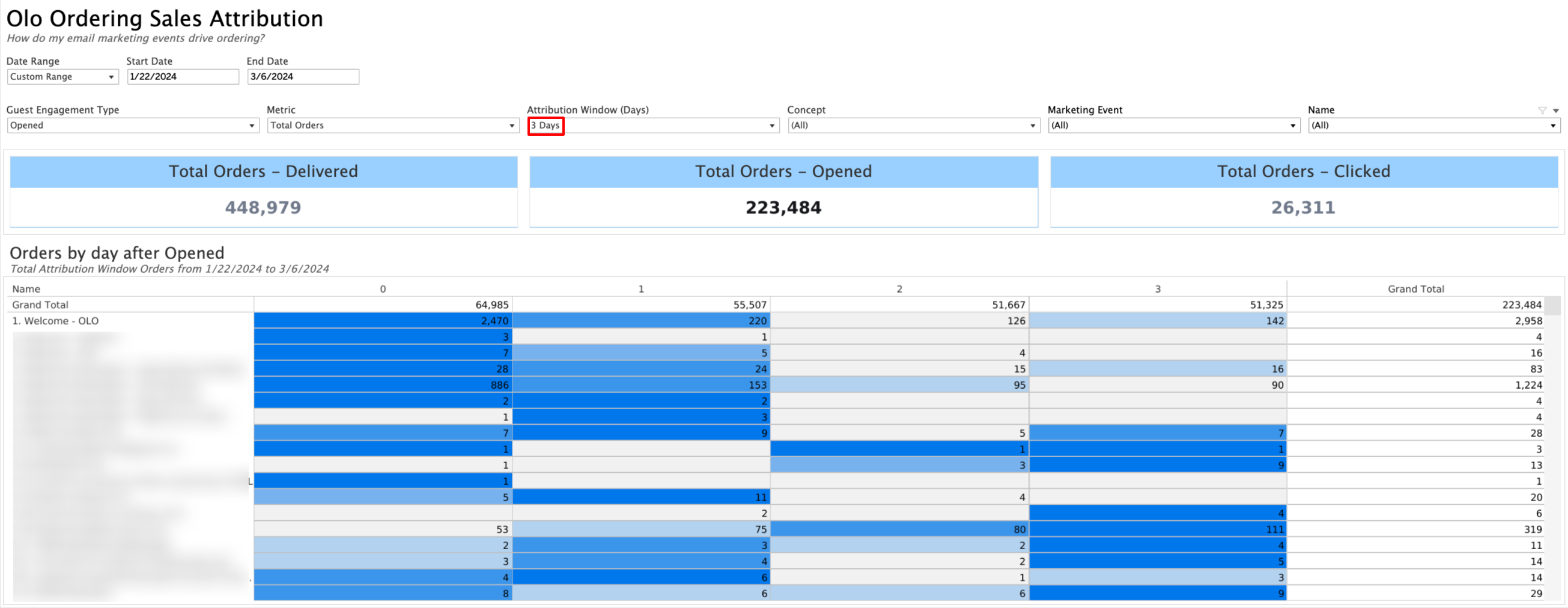This screenshot has width=1568, height=608.
Task: Select the 1. Welcome - OLO row label
Action: tap(55, 321)
